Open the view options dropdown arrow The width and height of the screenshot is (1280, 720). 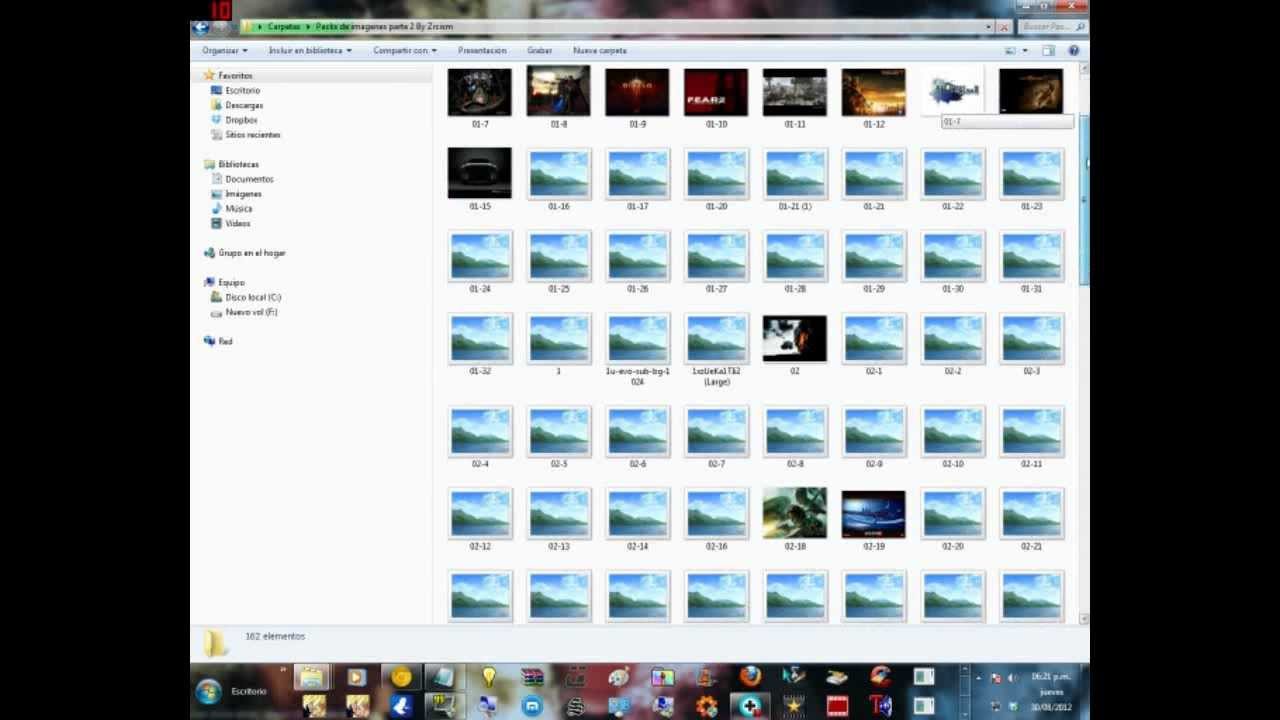click(x=1024, y=50)
